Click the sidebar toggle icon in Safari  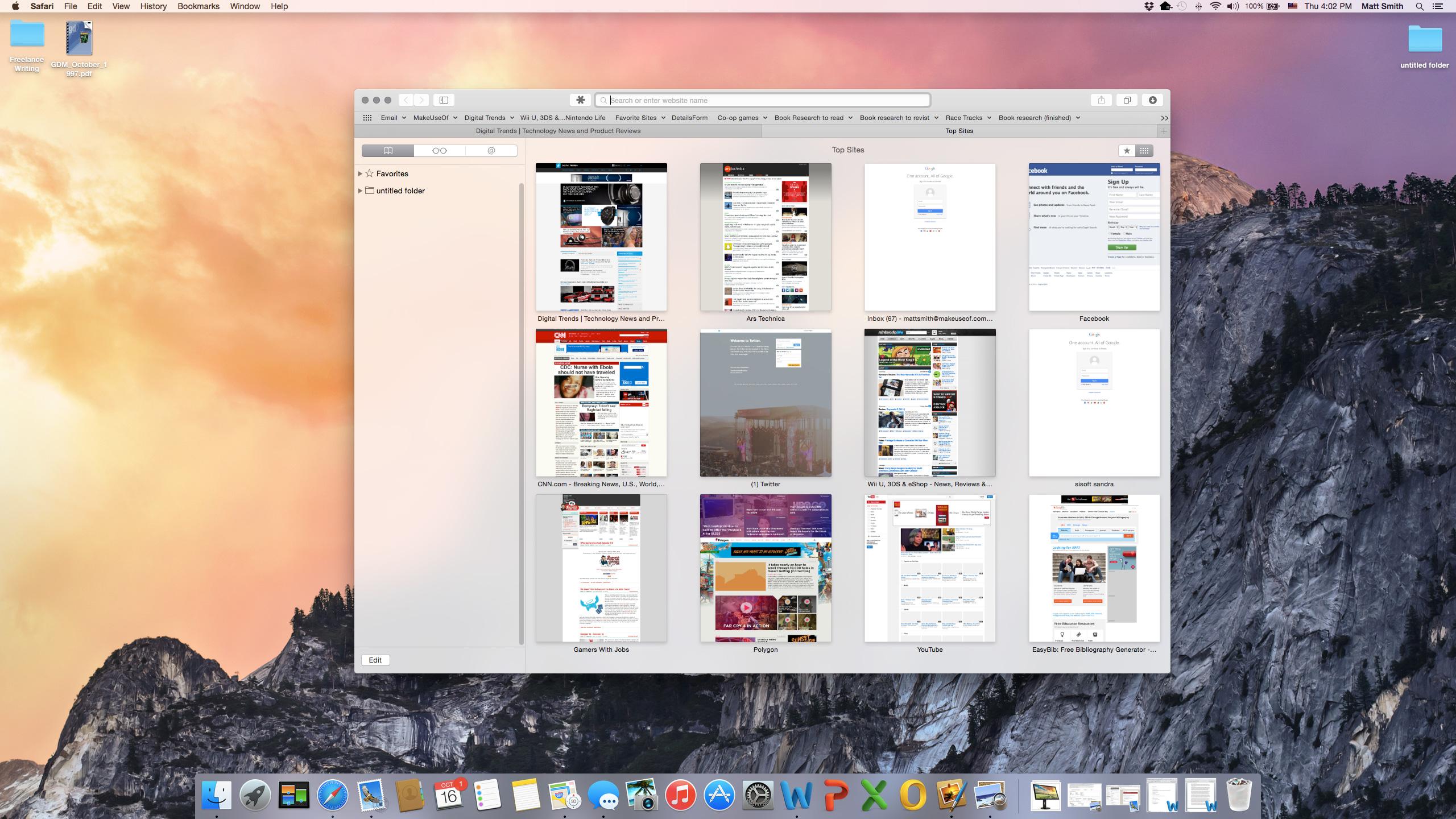(x=443, y=99)
